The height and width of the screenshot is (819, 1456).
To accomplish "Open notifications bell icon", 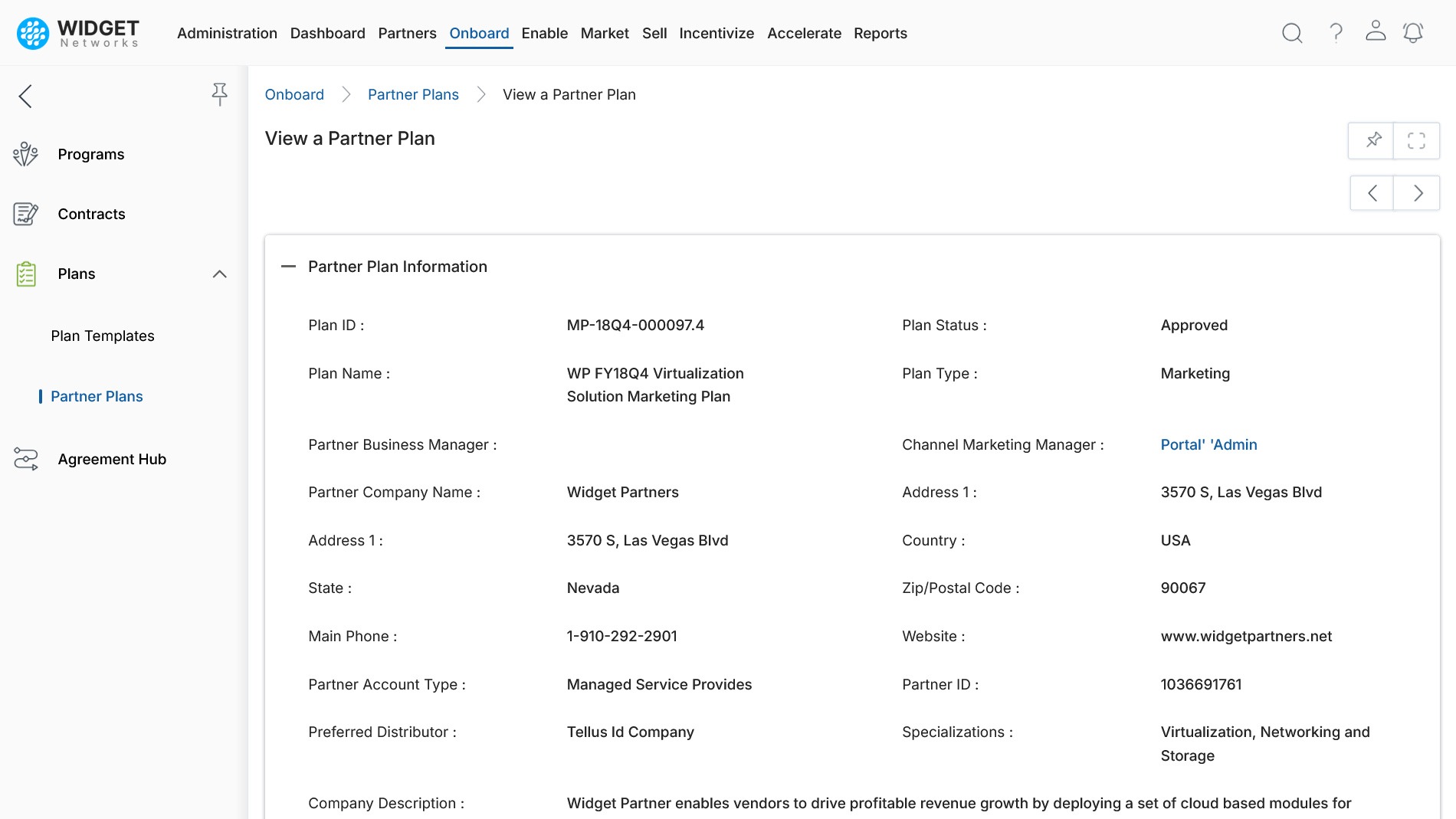I will 1413,33.
